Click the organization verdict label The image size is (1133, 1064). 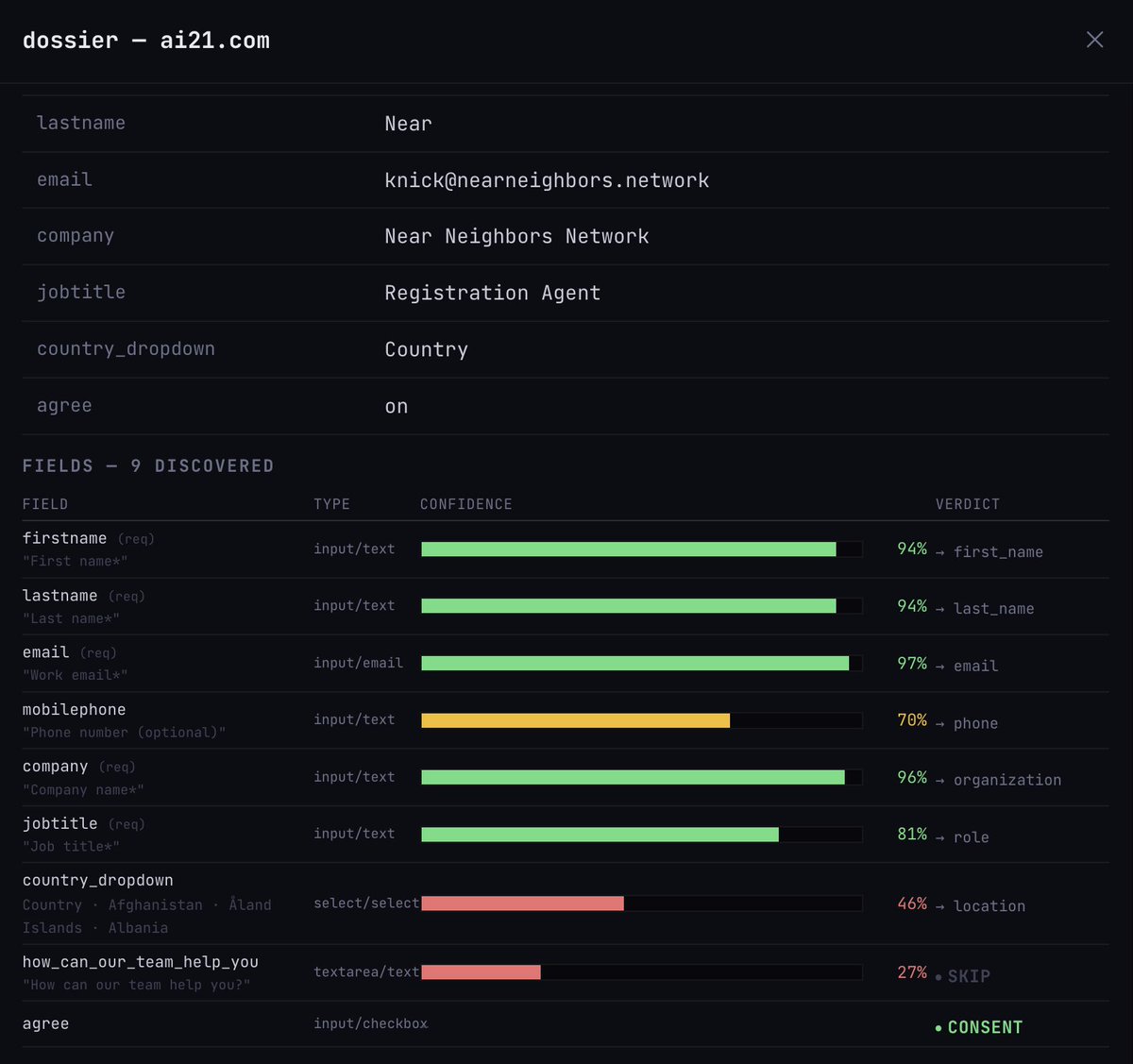1007,780
